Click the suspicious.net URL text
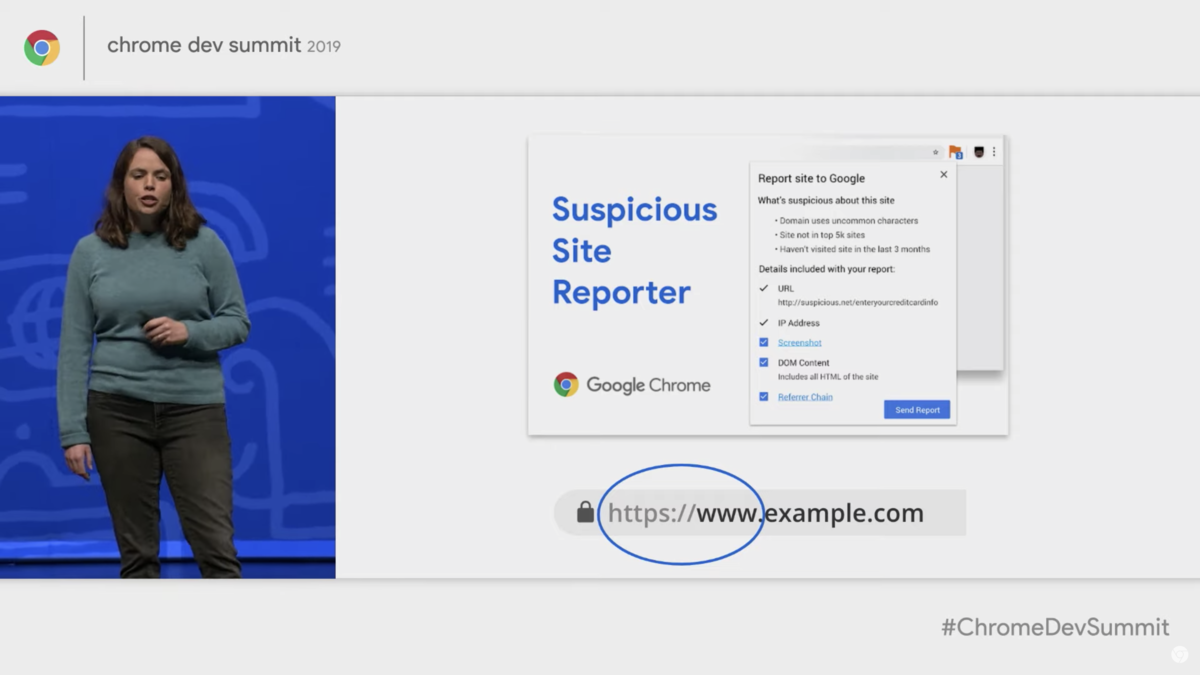Viewport: 1200px width, 675px height. pos(858,302)
